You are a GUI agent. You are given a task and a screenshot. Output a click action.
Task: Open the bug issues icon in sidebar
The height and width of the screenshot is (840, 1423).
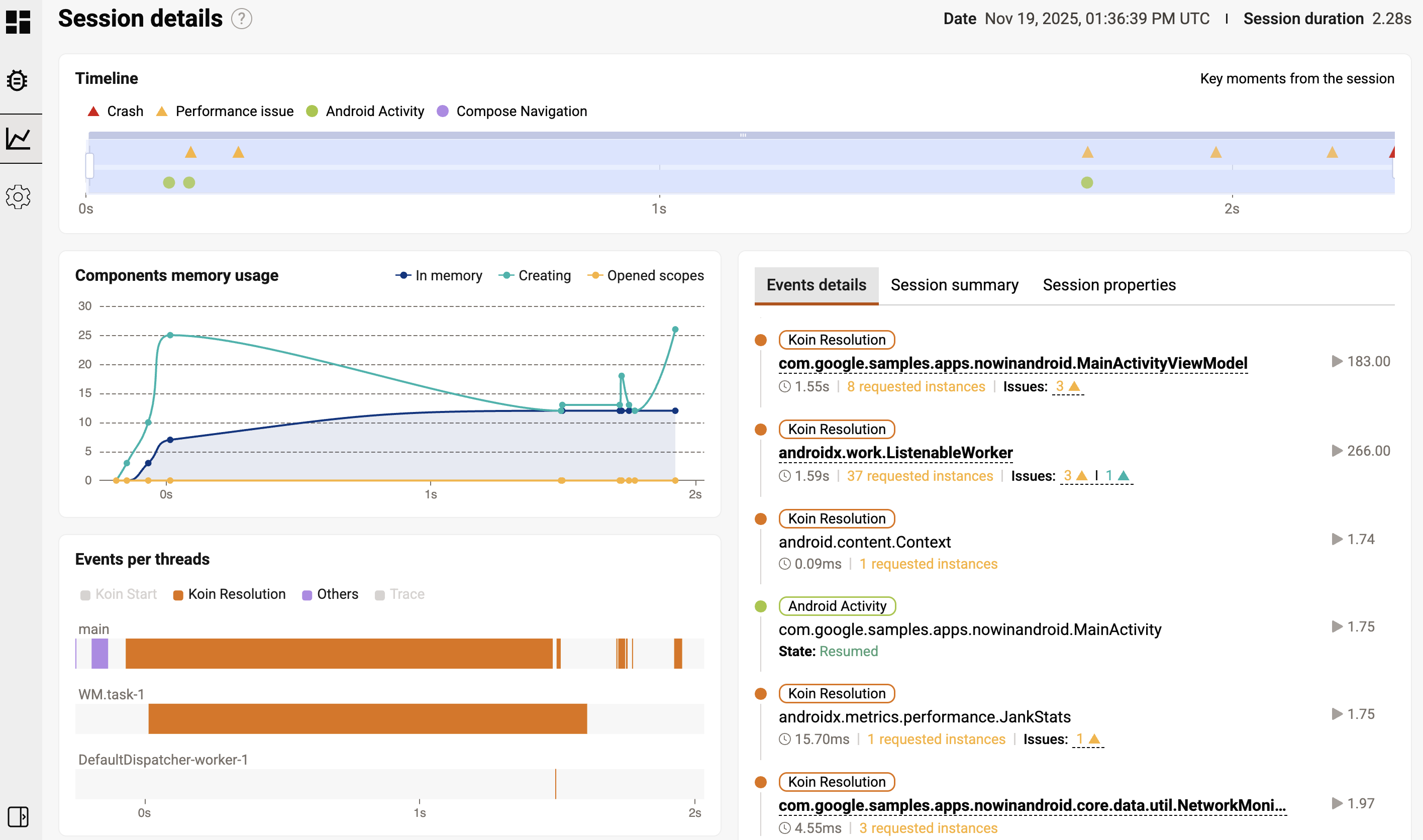18,80
